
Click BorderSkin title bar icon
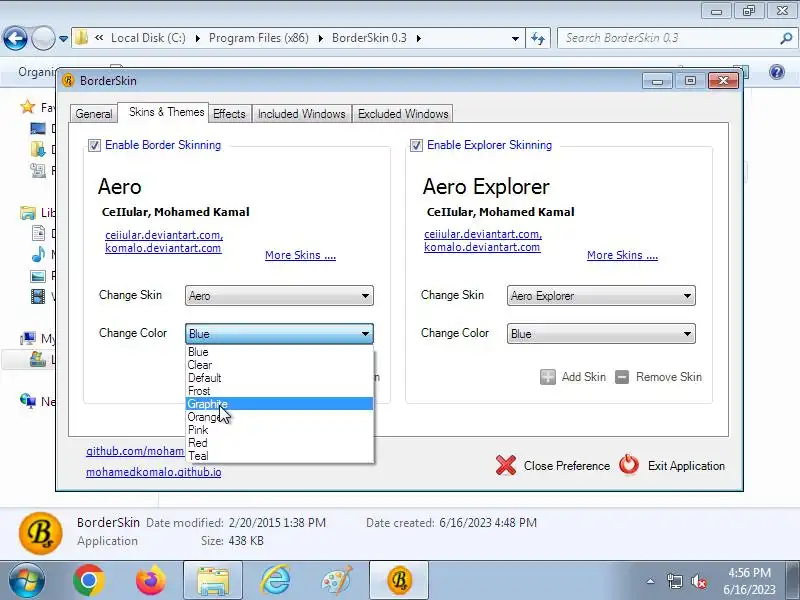tap(68, 81)
